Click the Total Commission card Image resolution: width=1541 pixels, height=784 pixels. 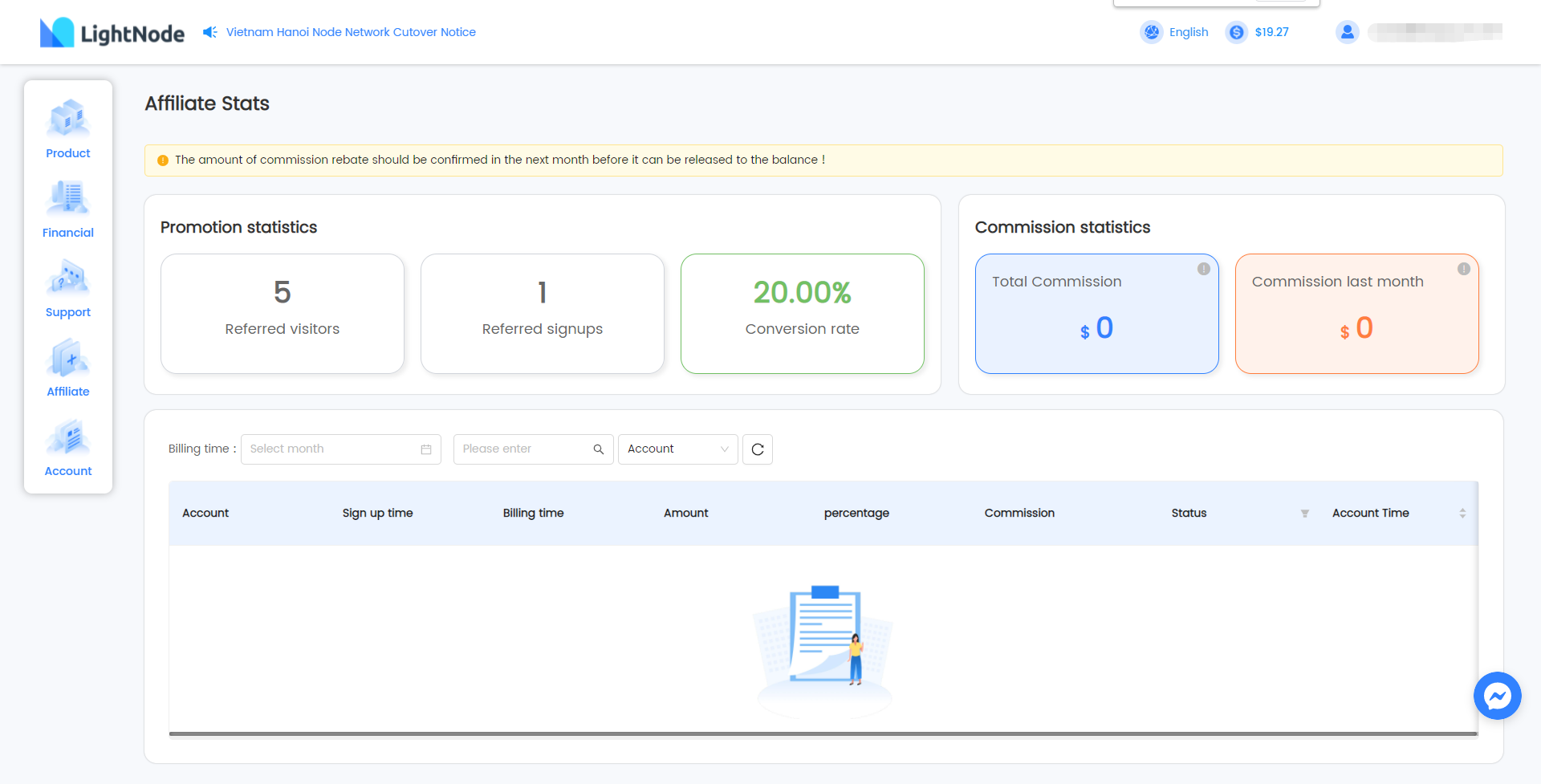tap(1097, 314)
